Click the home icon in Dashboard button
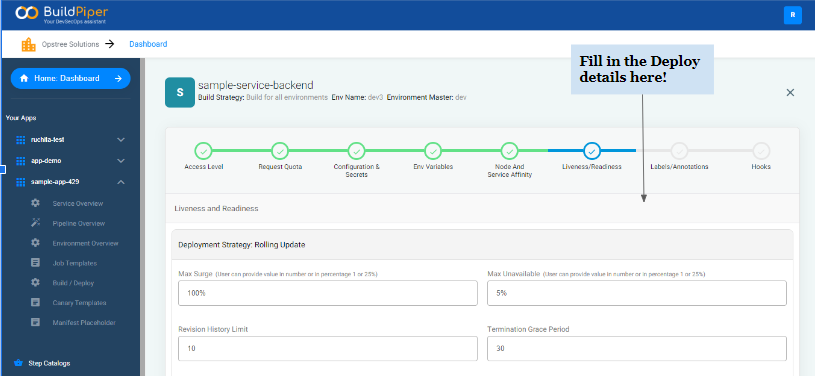815x376 pixels. [24, 79]
